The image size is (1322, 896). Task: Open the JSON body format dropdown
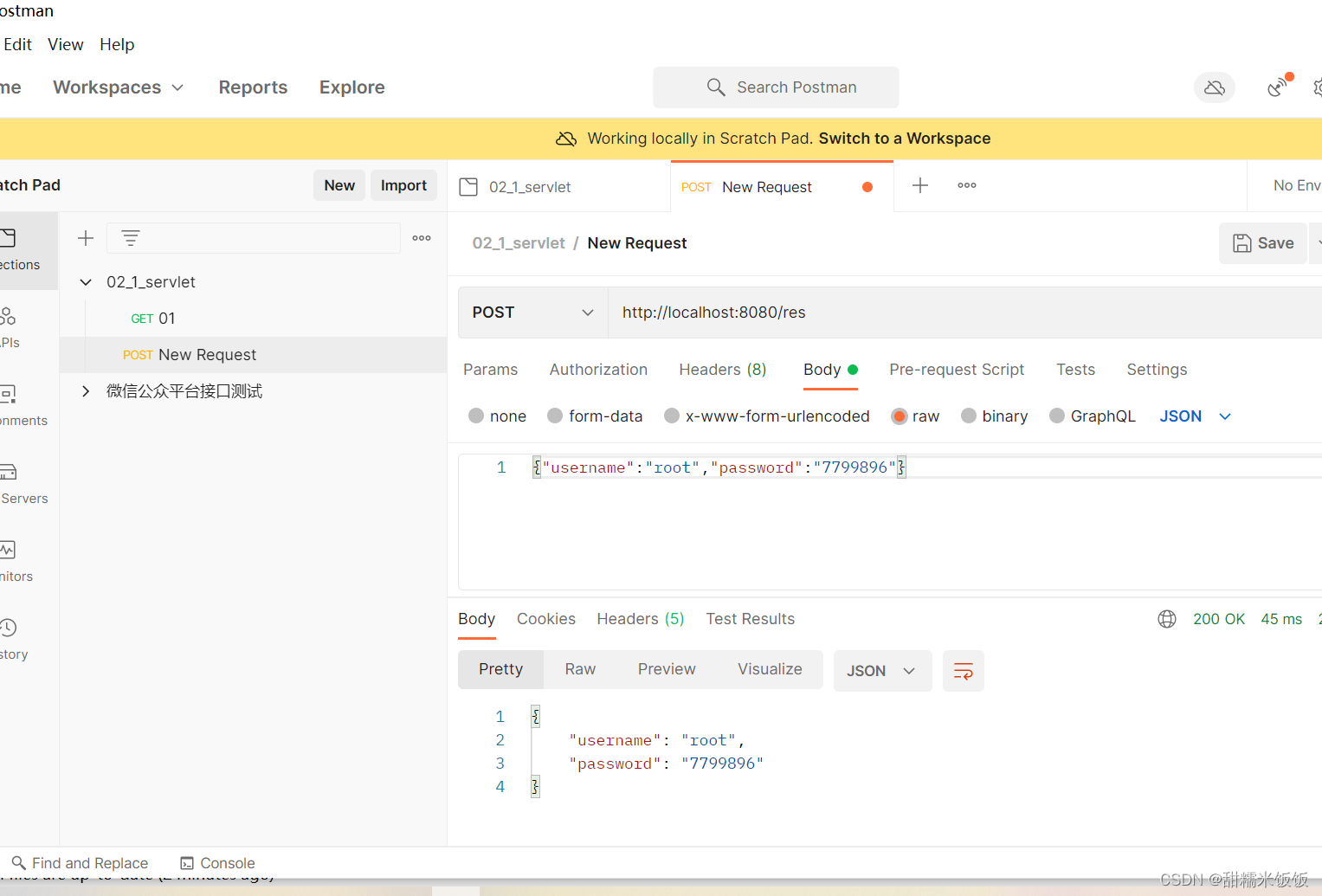tap(1195, 416)
